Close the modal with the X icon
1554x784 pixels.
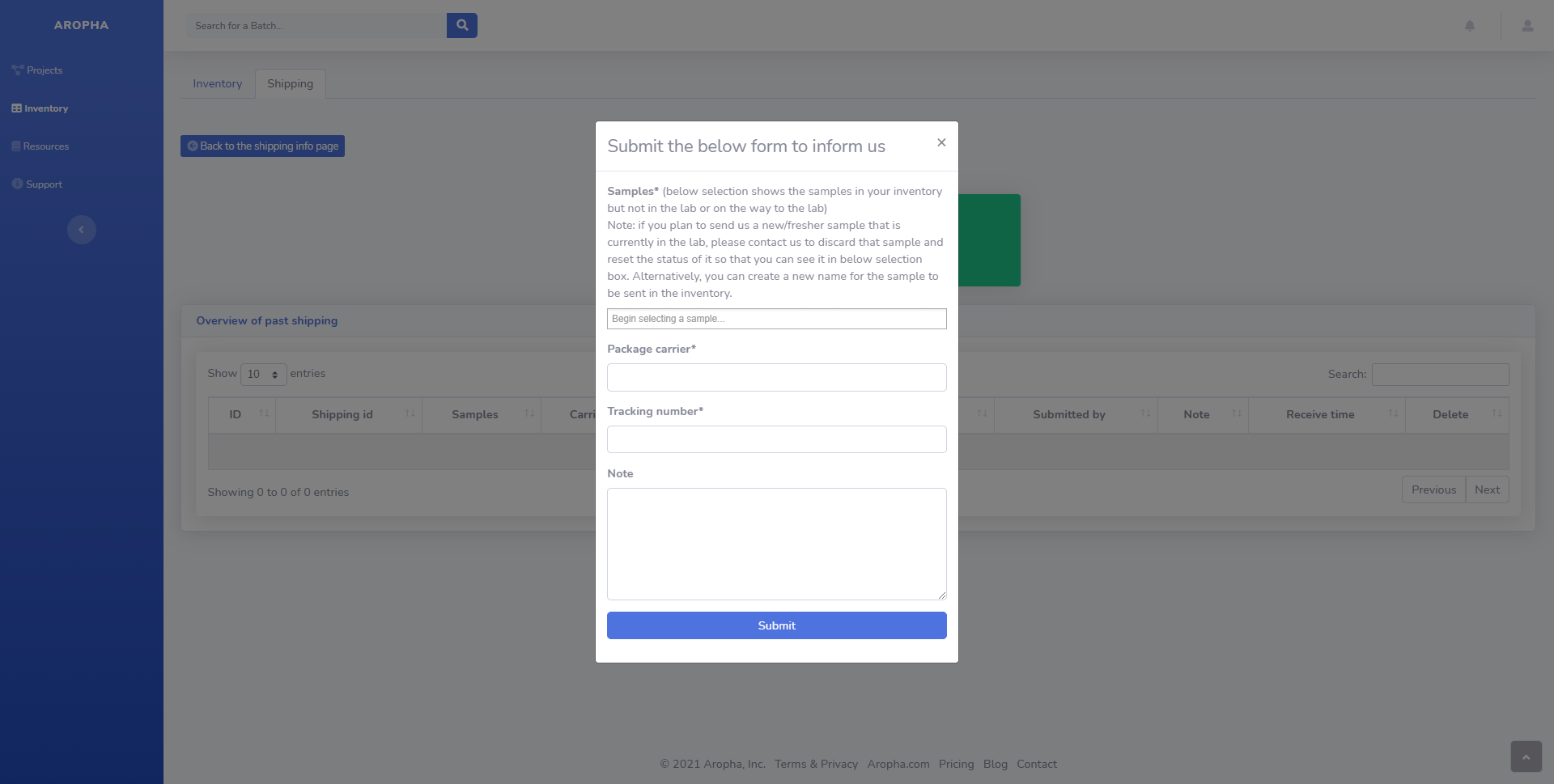point(941,142)
